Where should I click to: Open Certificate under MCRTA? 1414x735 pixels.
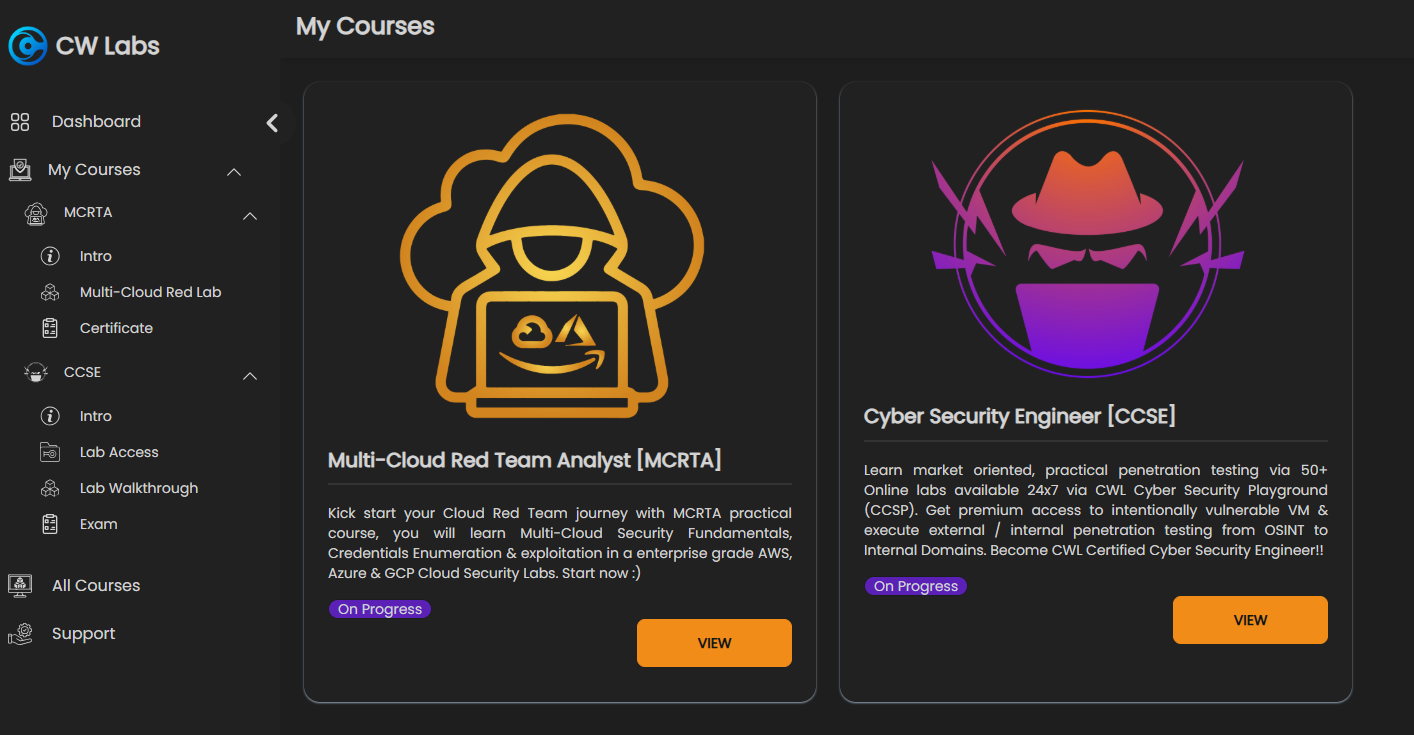[116, 328]
